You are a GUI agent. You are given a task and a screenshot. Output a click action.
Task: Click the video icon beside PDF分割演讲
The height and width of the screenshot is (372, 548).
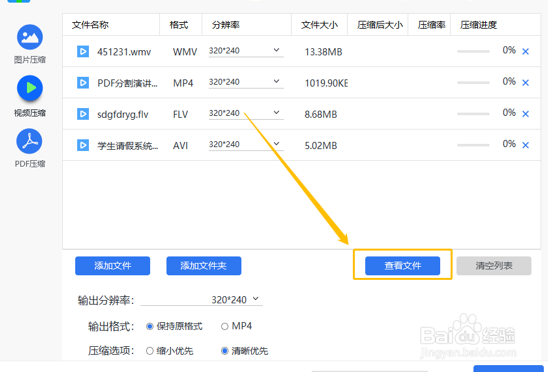83,83
